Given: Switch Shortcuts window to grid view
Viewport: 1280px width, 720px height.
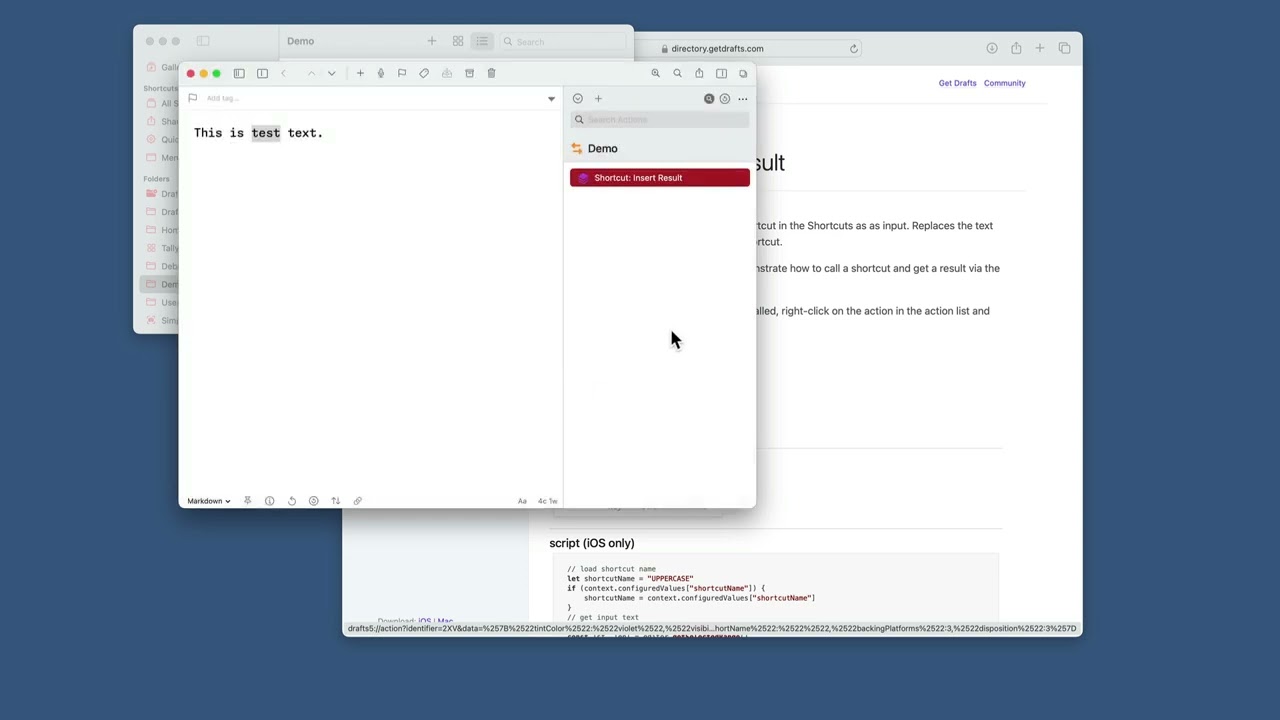Looking at the screenshot, I should pyautogui.click(x=458, y=41).
